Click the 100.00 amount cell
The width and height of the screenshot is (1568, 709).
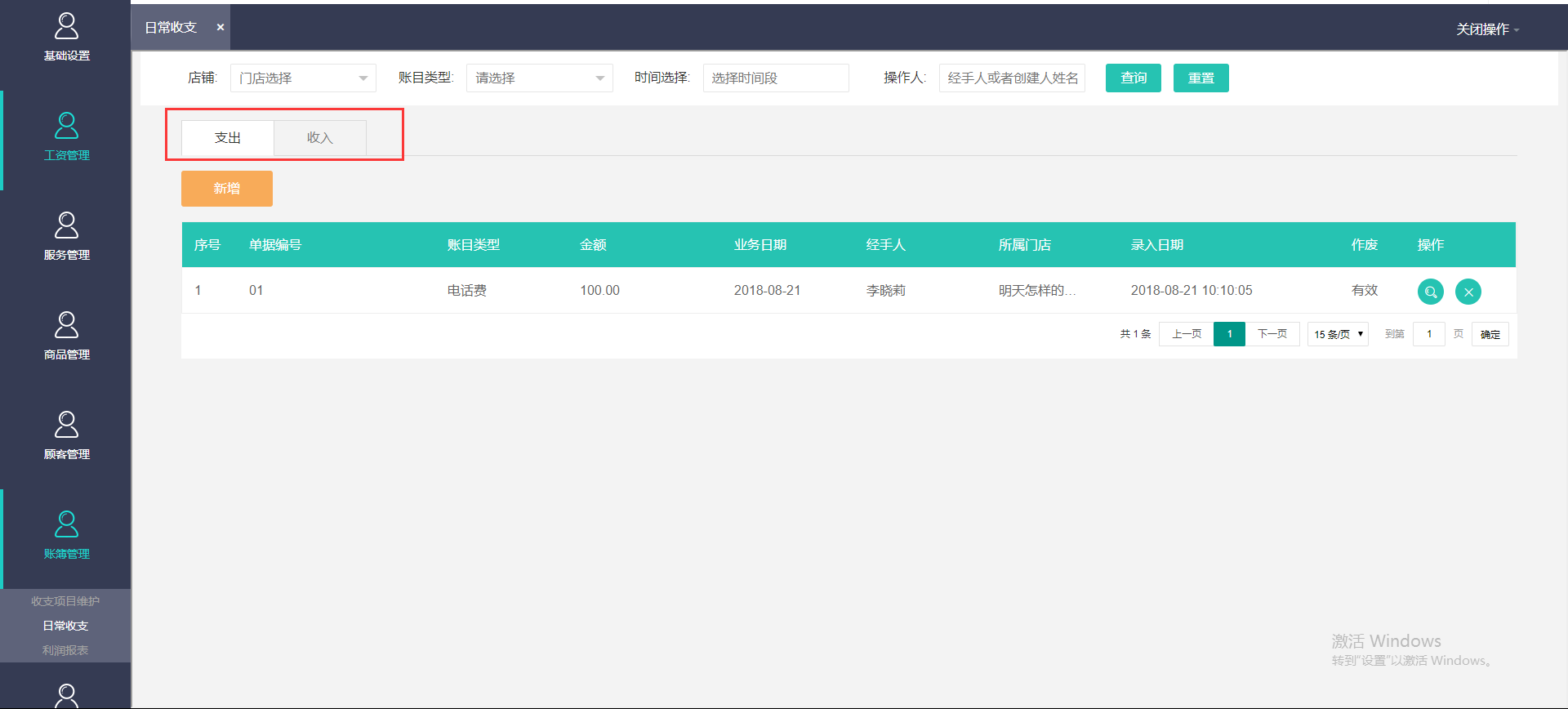click(x=599, y=291)
